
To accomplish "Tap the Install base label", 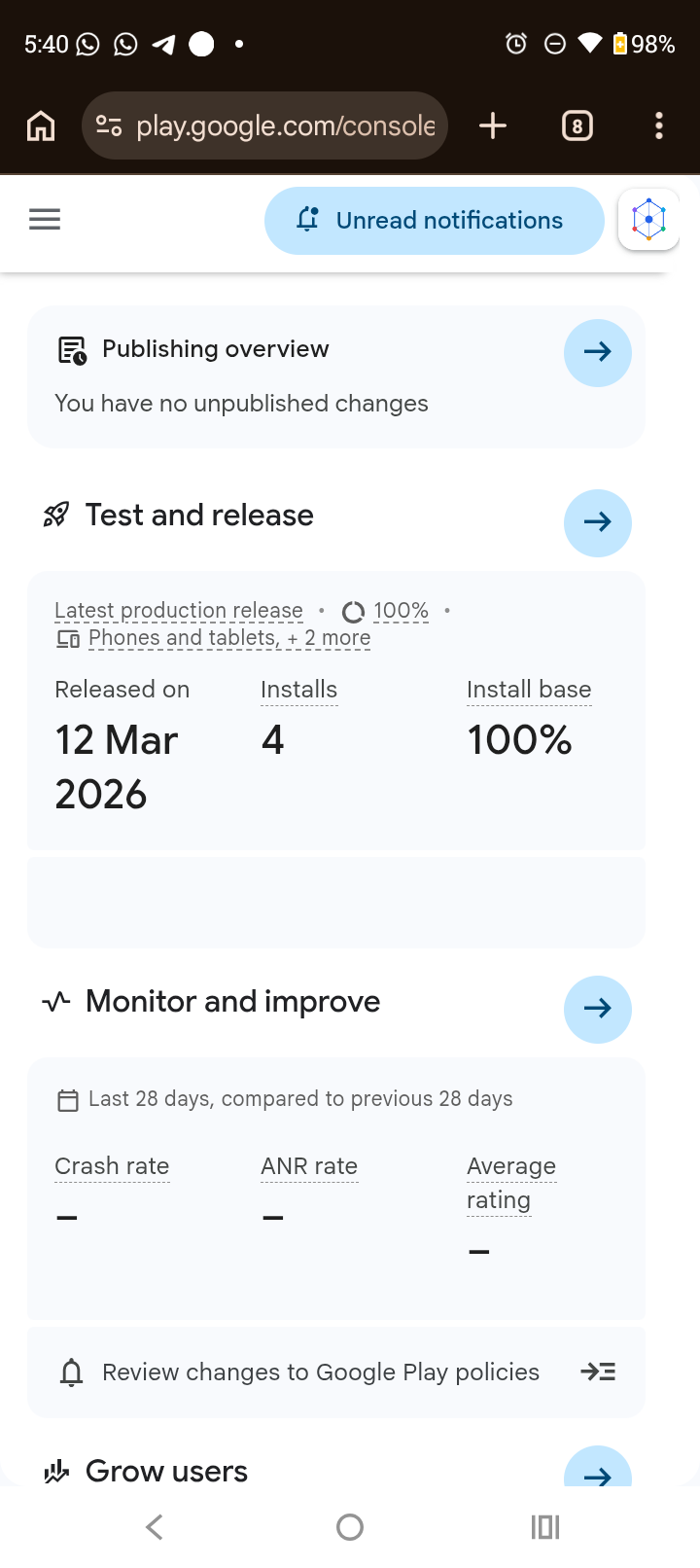I will point(529,690).
